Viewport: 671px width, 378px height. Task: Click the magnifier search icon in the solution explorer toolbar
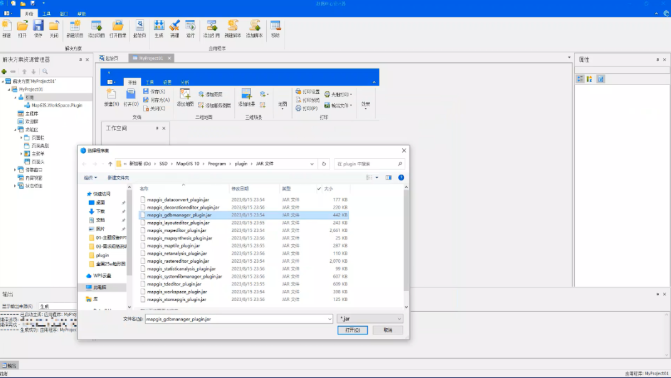click(45, 71)
